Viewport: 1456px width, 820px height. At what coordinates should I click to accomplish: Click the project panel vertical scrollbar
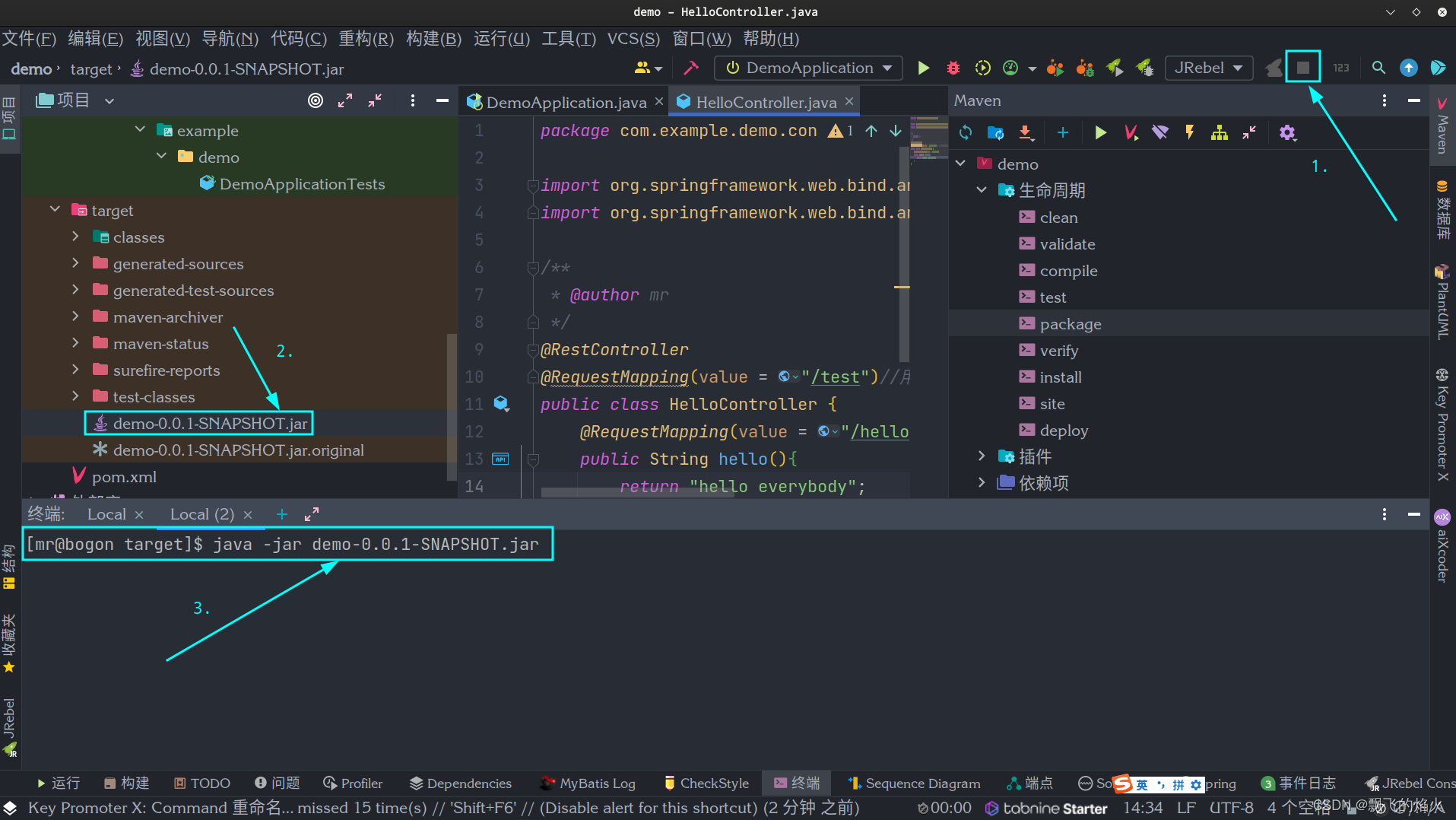452,407
